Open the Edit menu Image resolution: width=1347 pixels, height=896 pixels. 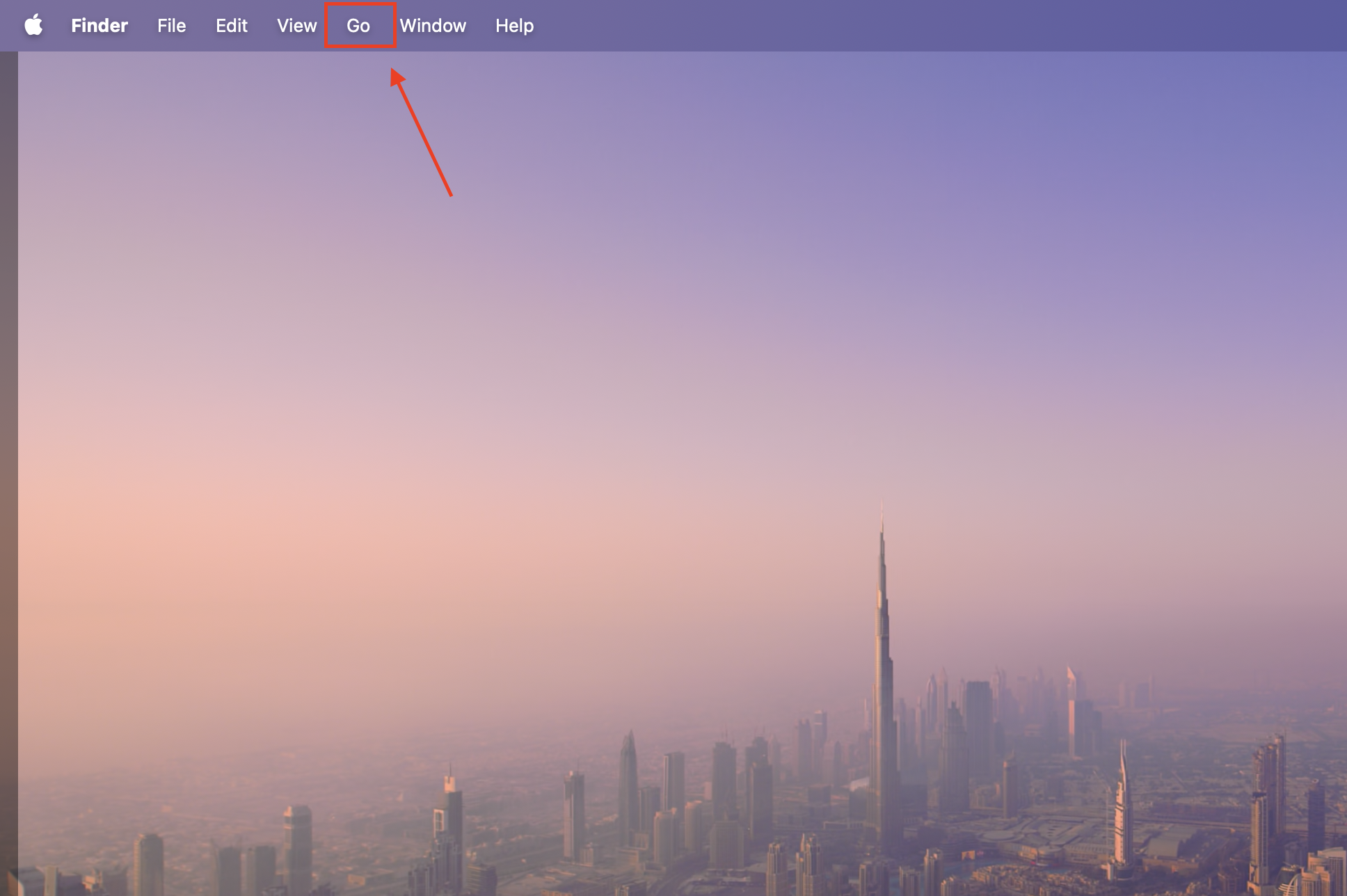click(231, 26)
